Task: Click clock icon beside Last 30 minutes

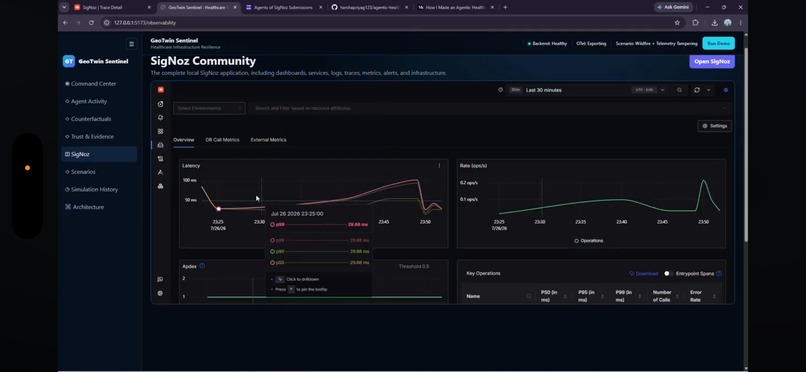Action: [x=501, y=90]
